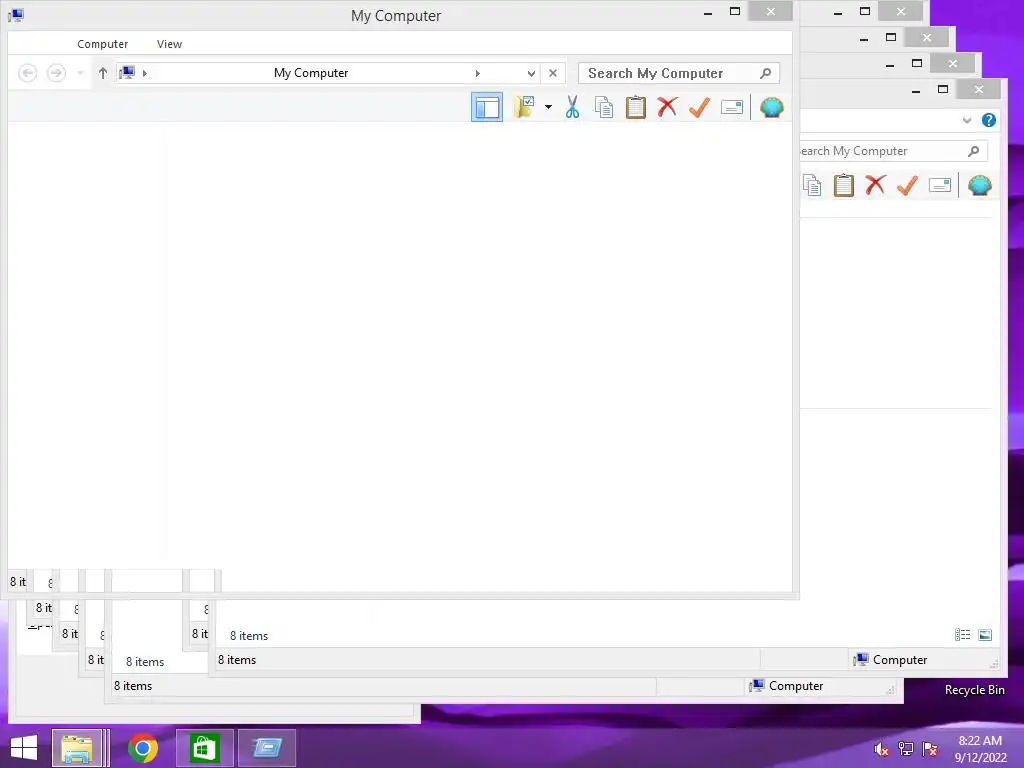
Task: Launch Google Chrome from the taskbar
Action: (143, 748)
